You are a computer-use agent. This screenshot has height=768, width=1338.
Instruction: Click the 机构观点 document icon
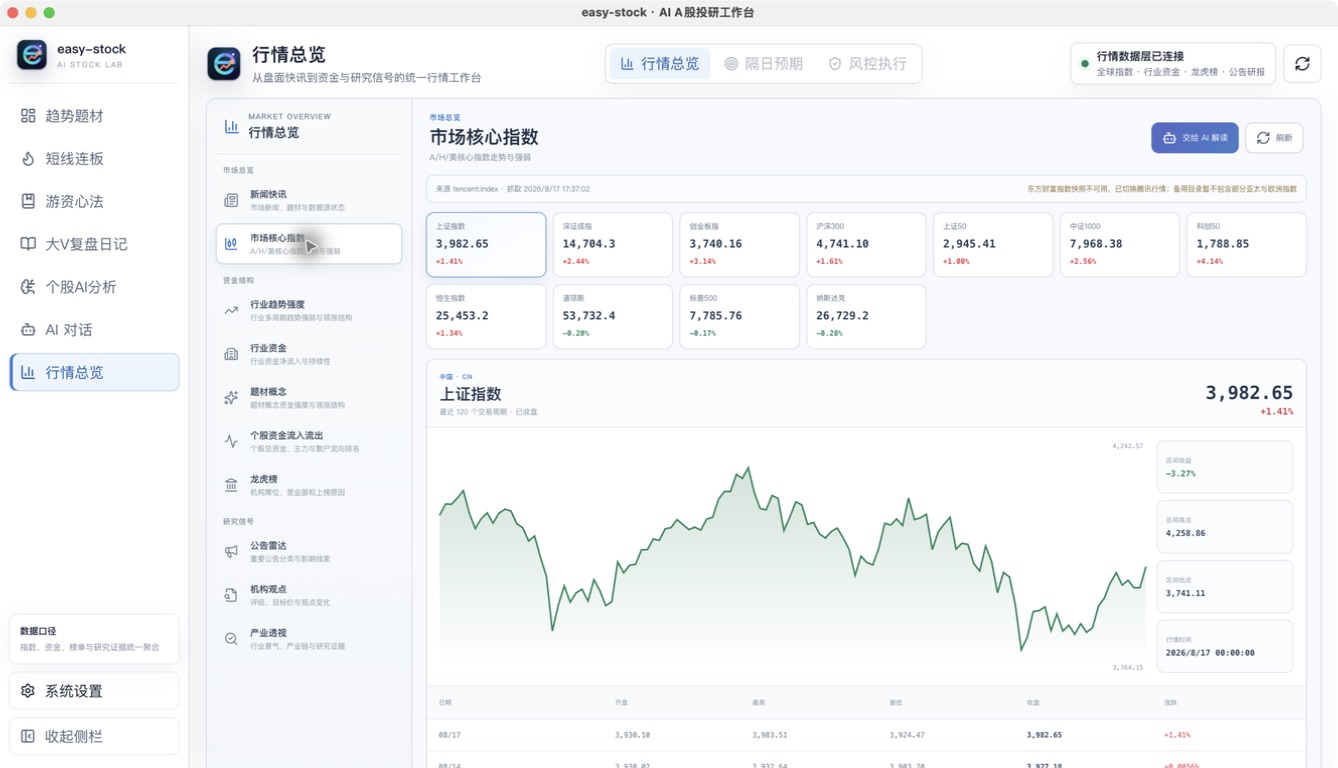point(231,595)
